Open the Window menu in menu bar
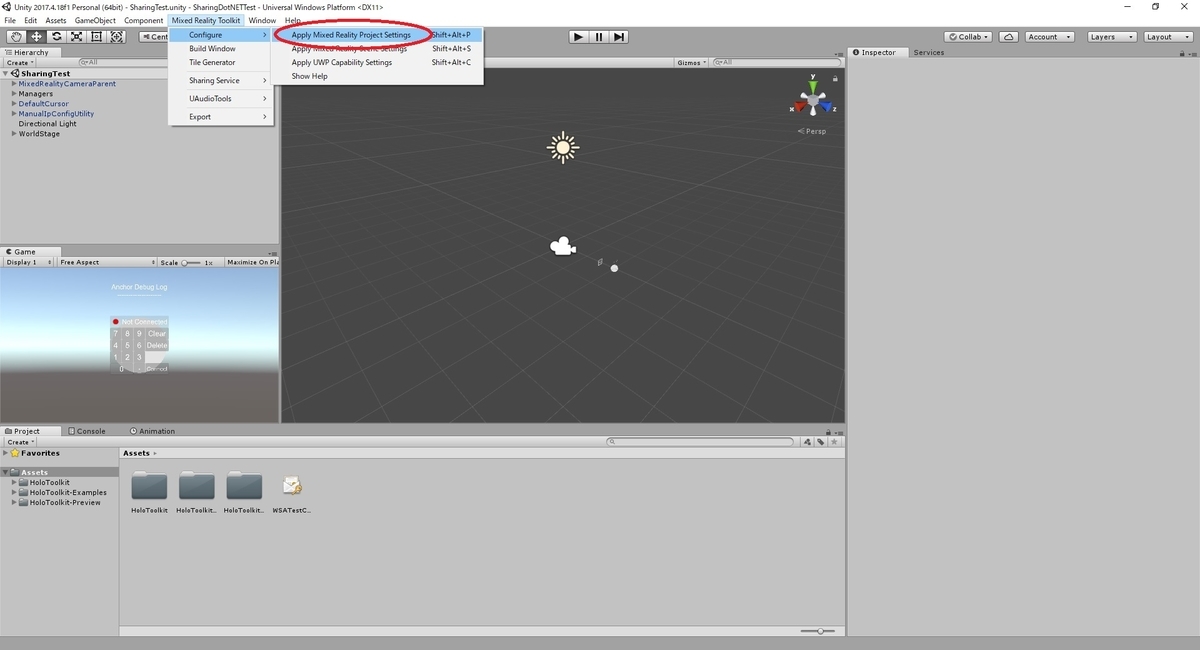 point(262,20)
